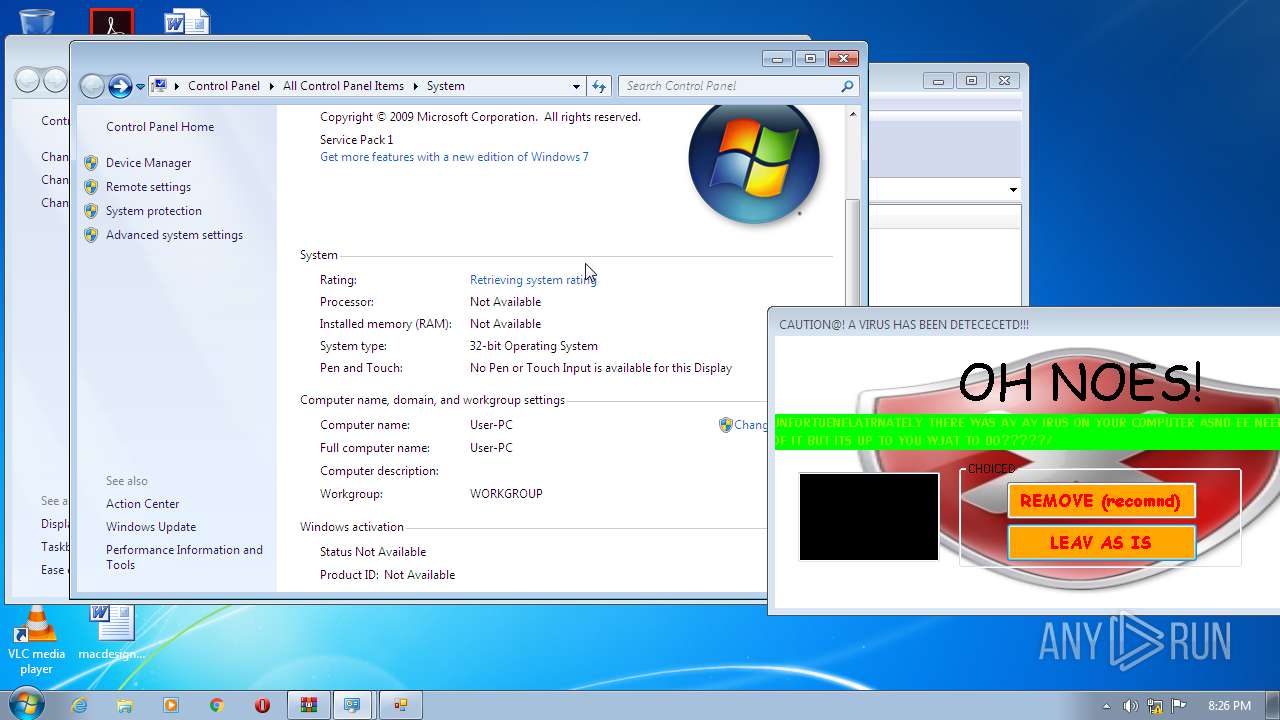1280x720 pixels.
Task: Switch to WinRAR taskbar button
Action: (x=309, y=705)
